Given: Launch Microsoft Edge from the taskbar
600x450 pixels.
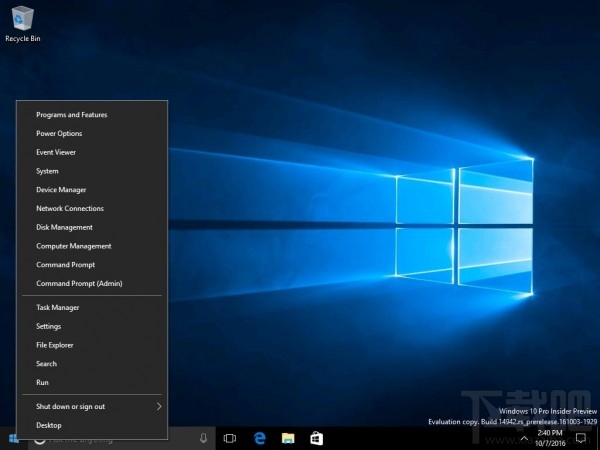Looking at the screenshot, I should click(259, 438).
